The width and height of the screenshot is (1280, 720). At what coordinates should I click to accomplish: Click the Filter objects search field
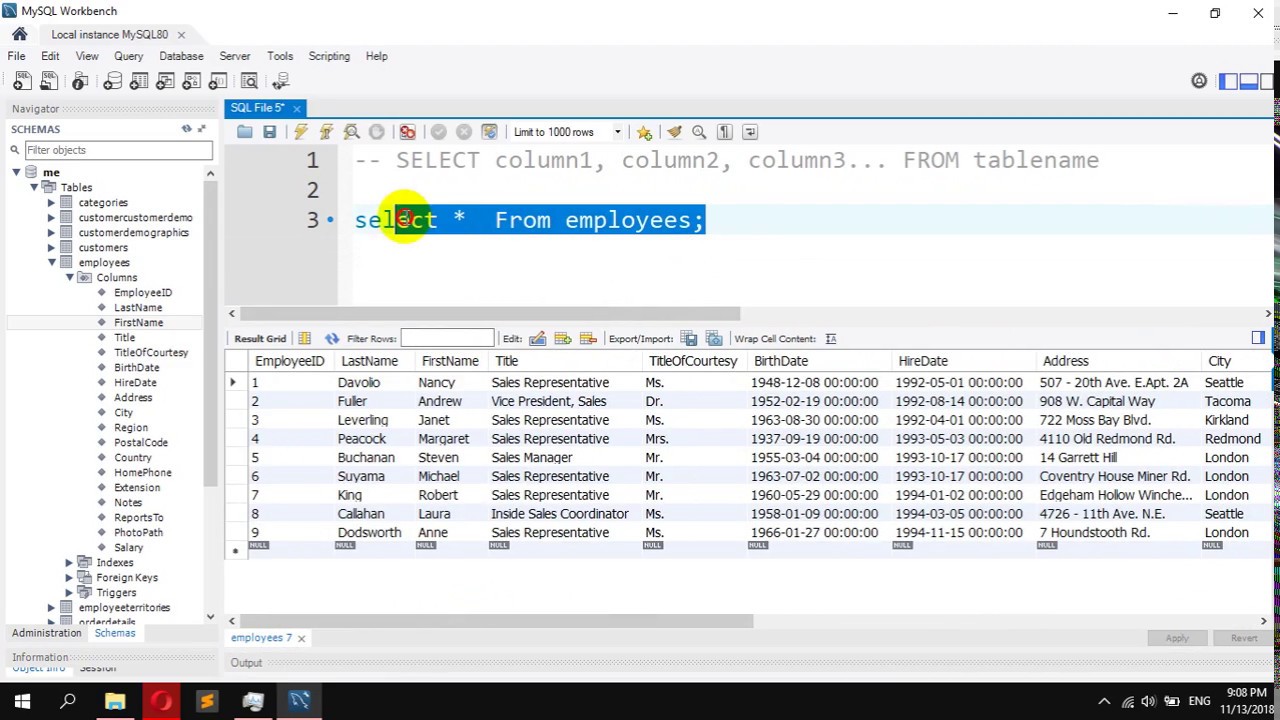pos(118,150)
